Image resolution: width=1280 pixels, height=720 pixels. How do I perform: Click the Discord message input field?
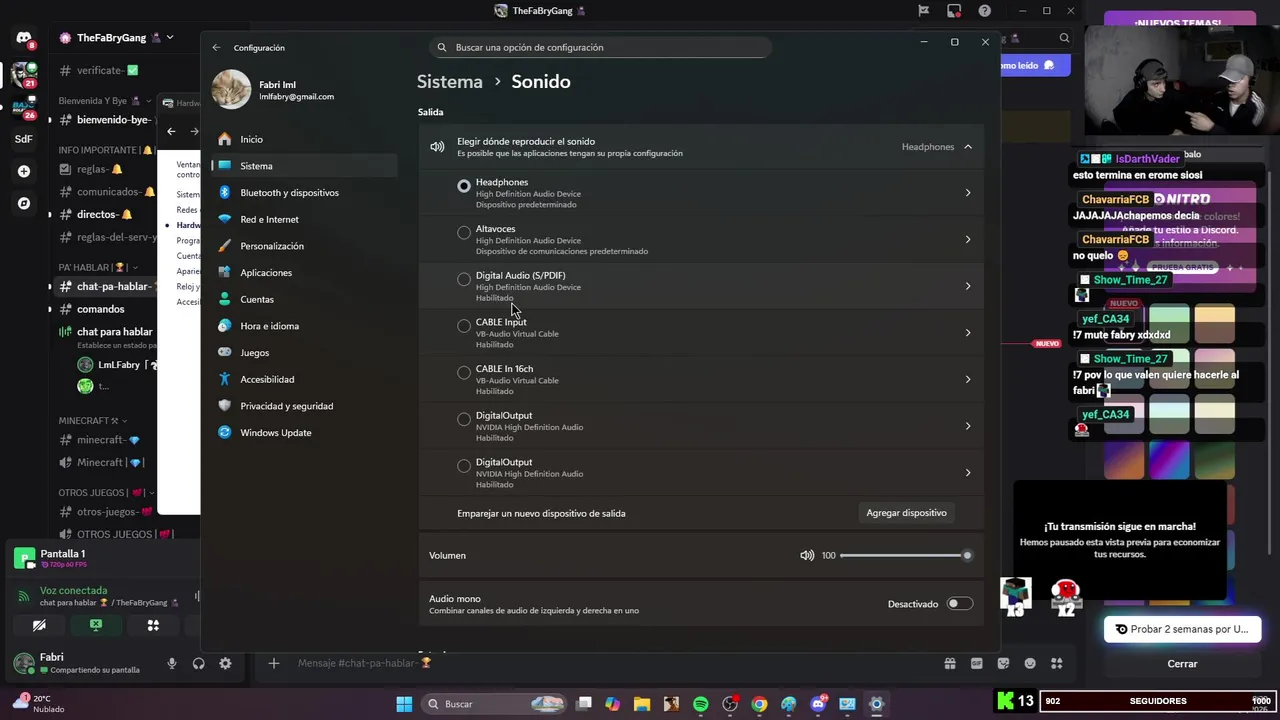(x=600, y=663)
